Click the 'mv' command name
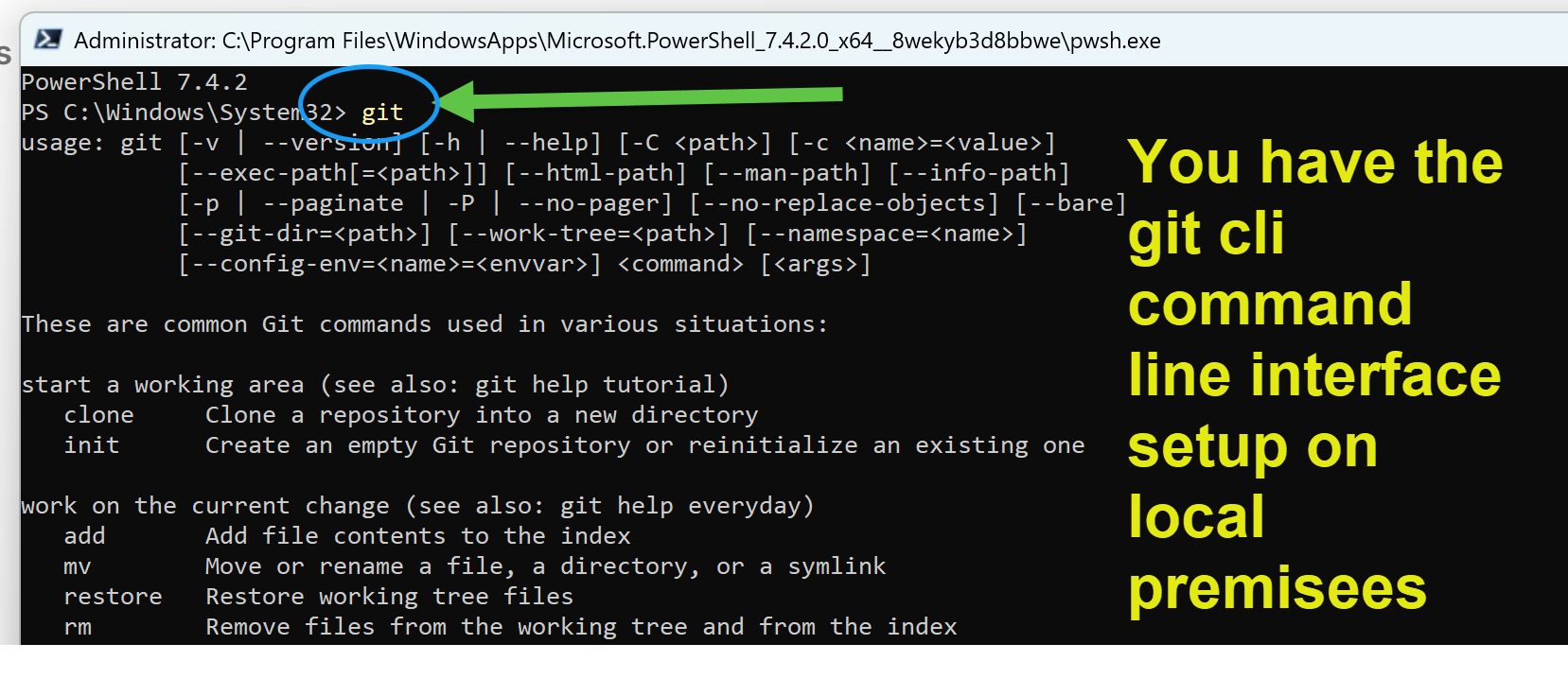This screenshot has height=696, width=1568. click(78, 566)
